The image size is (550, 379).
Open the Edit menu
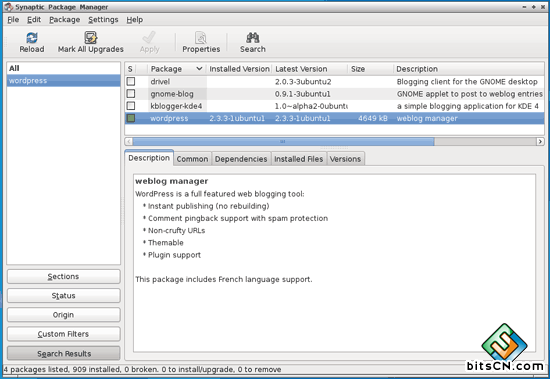coord(34,20)
